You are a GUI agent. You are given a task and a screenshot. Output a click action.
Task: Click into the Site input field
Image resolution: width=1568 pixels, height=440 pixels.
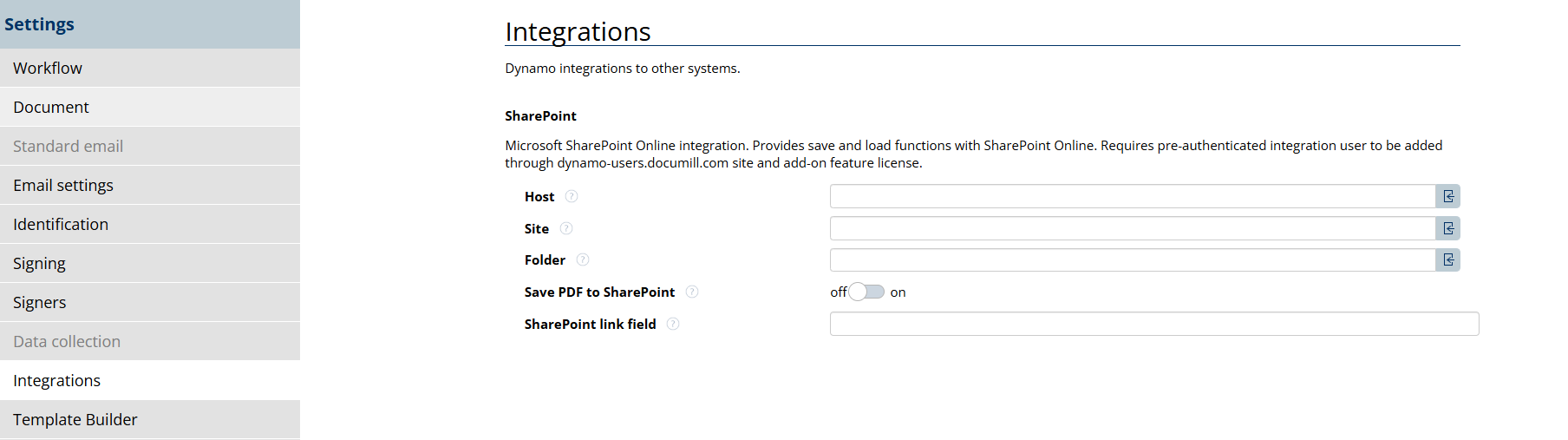1132,229
